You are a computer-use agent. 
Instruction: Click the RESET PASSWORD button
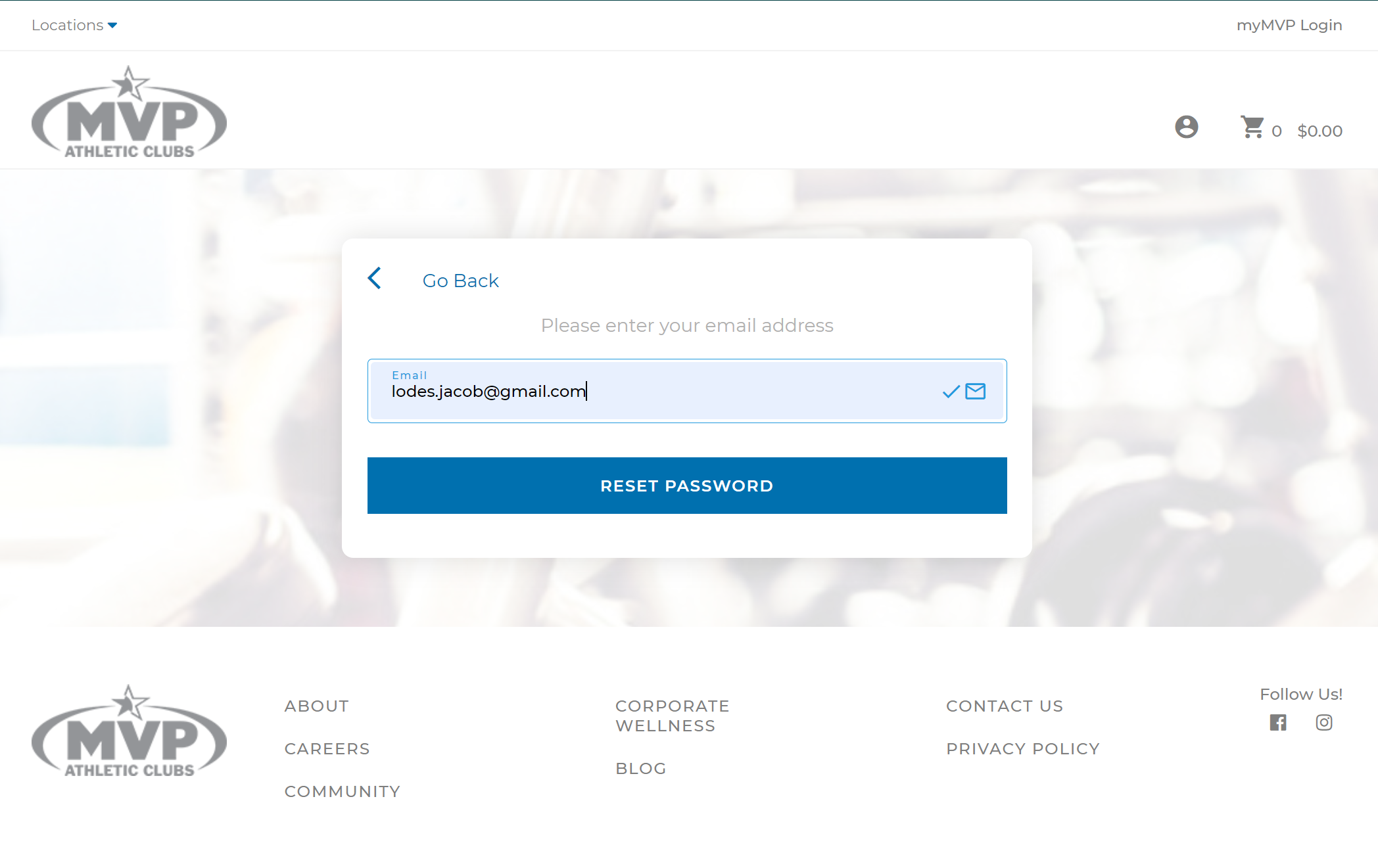[x=686, y=486]
